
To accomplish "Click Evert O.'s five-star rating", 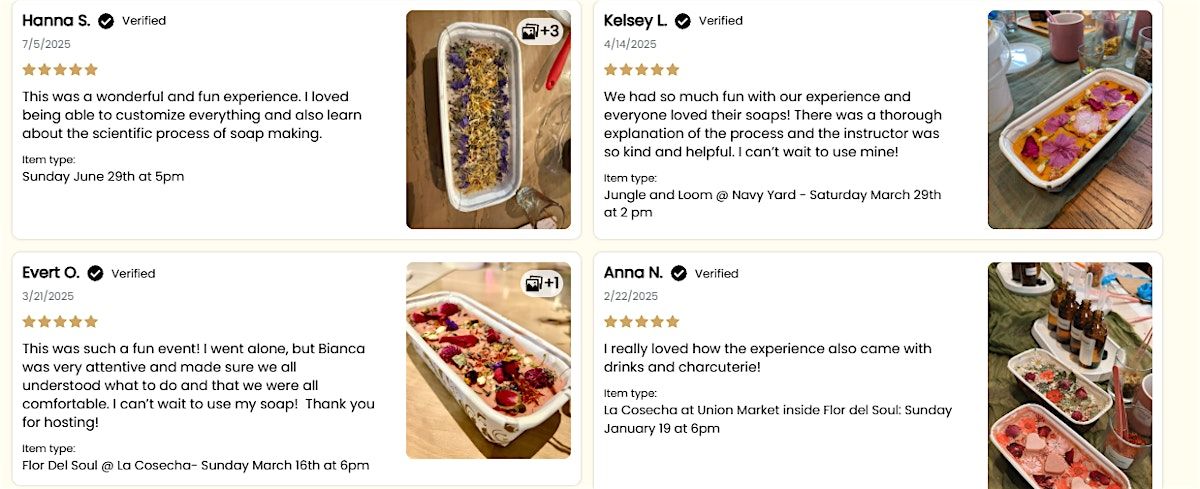I will click(60, 322).
